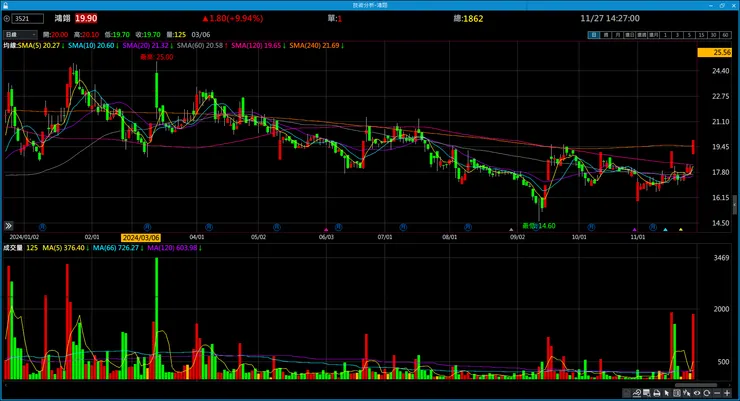Switch to the 30-minute timeframe button

coord(714,35)
